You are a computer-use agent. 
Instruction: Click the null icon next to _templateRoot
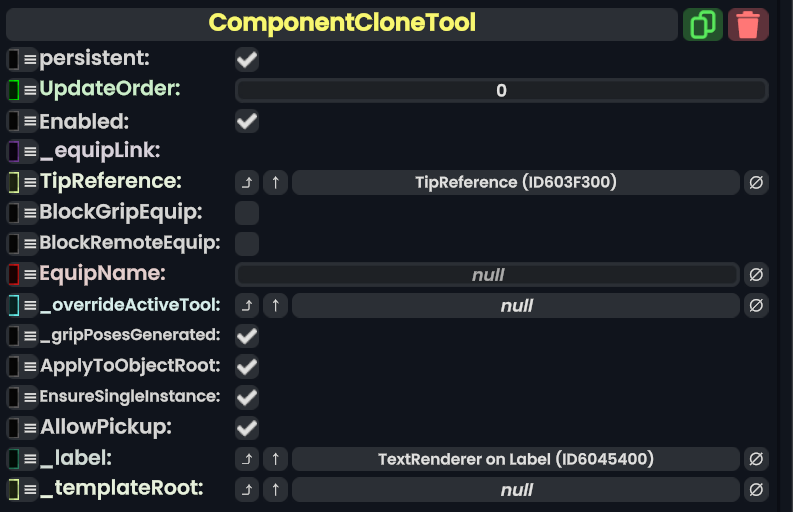tap(757, 490)
